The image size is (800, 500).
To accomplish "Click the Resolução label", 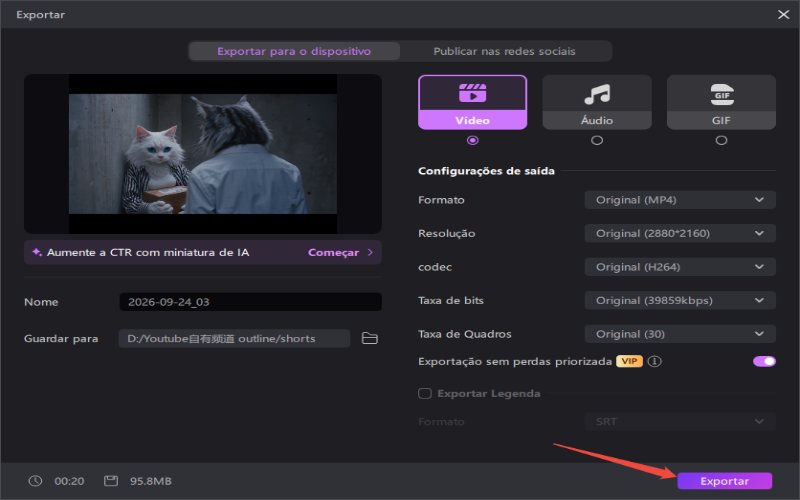I will pos(446,233).
